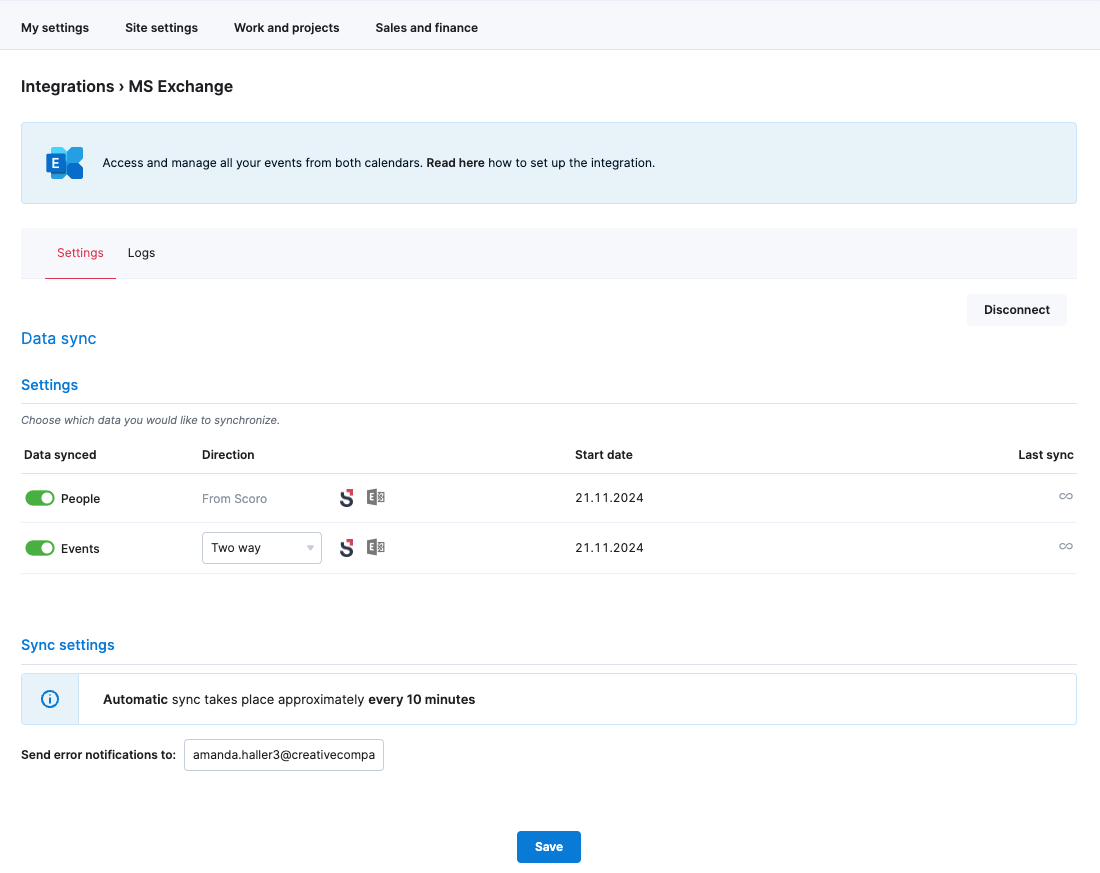Click the Sync settings heading

click(x=67, y=645)
